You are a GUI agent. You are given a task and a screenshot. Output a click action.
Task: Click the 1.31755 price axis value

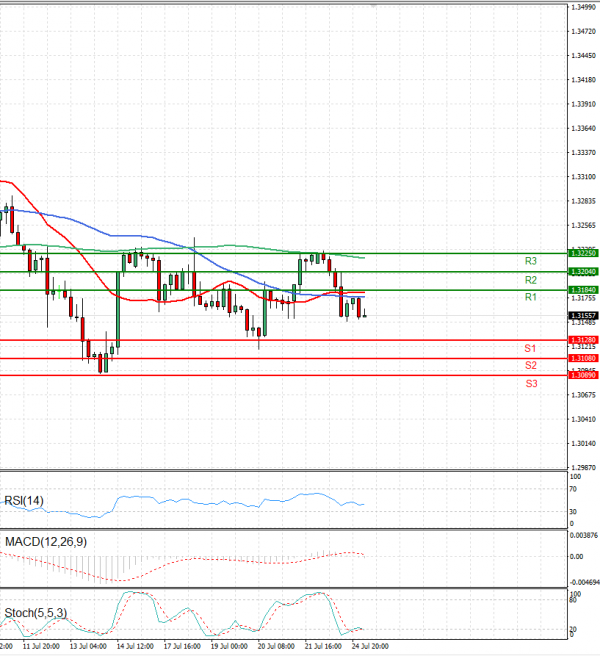pos(583,298)
